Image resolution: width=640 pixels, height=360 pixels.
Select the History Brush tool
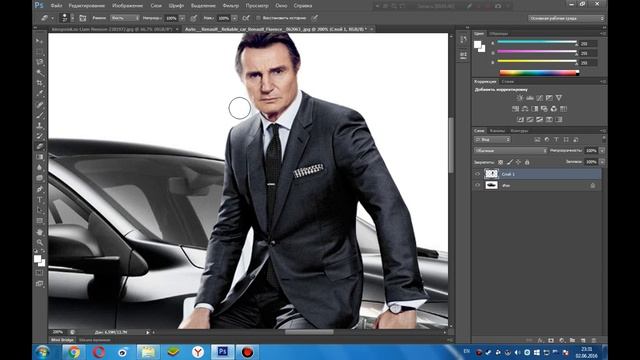[40, 136]
